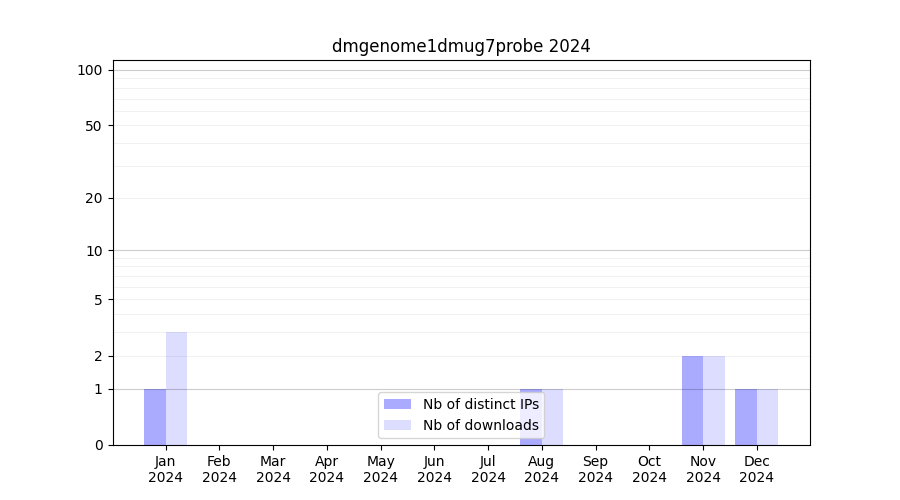Click the December distinct IPs bar
Image resolution: width=900 pixels, height=500 pixels.
coord(746,417)
